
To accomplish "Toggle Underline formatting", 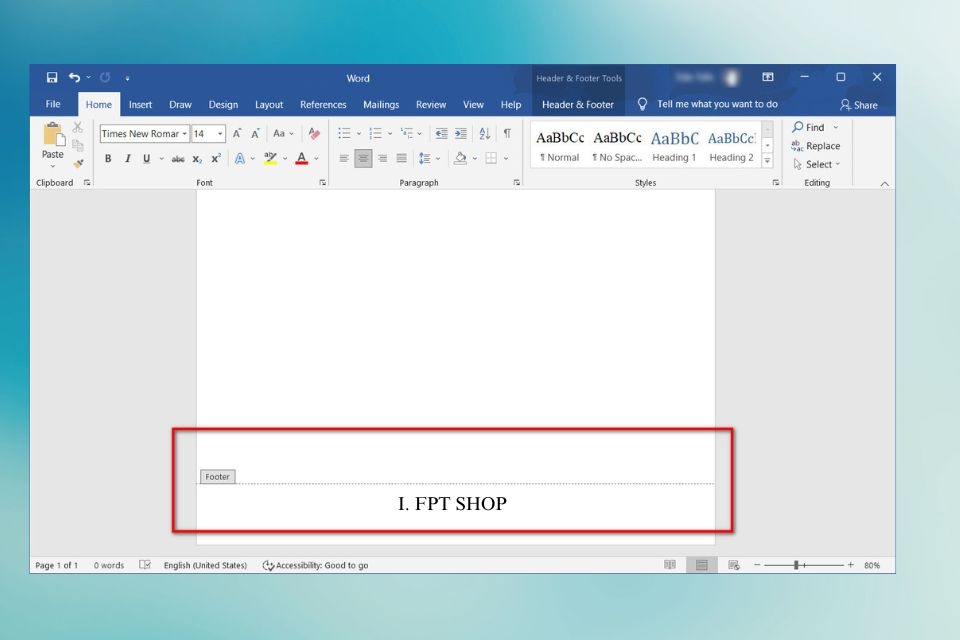I will click(x=146, y=159).
